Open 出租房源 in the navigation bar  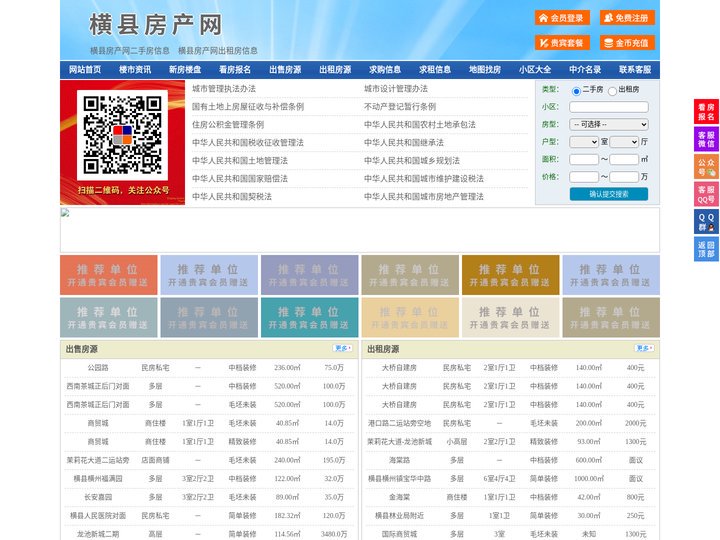pyautogui.click(x=335, y=70)
